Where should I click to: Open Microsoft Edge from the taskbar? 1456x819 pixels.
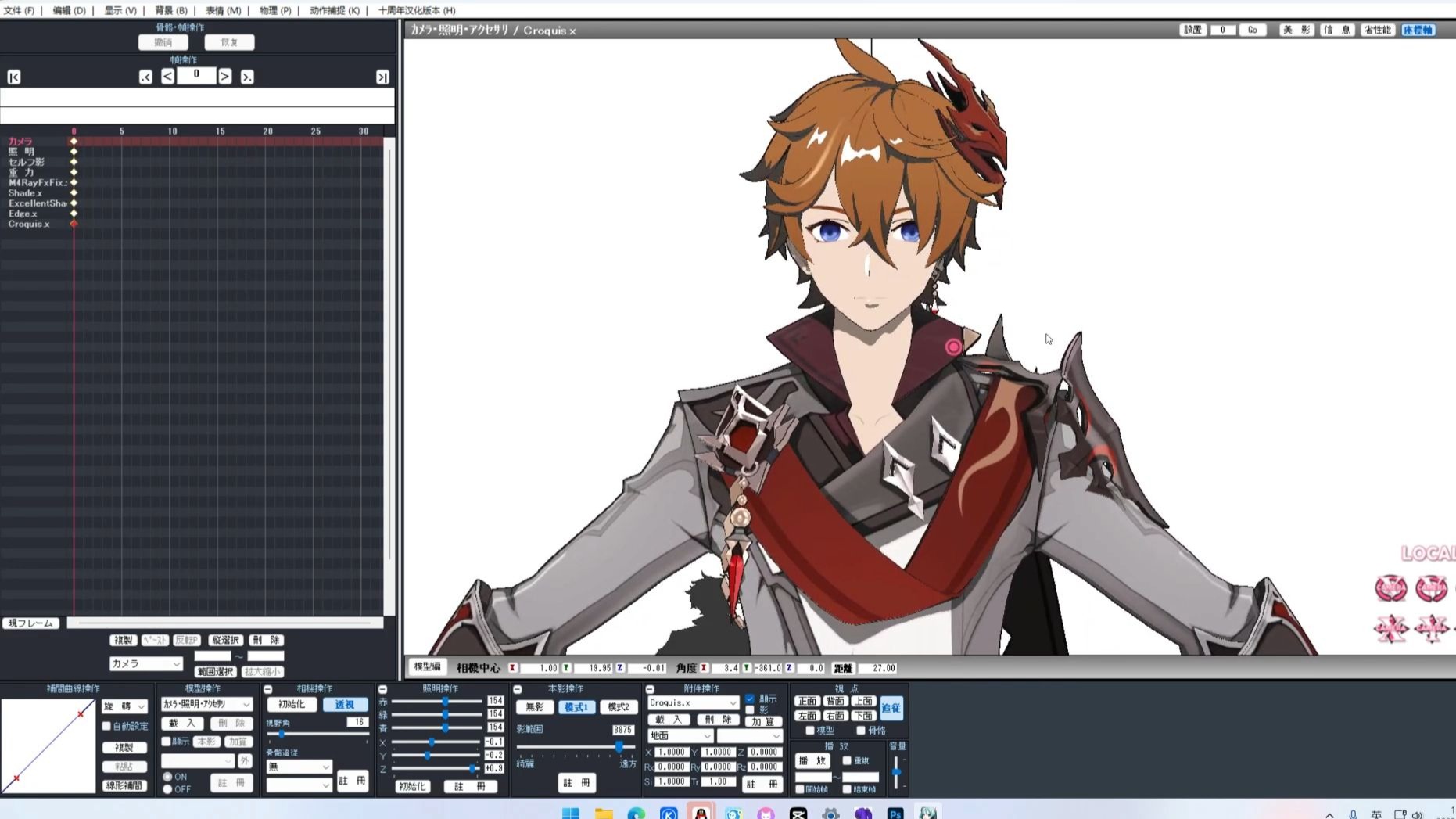click(x=636, y=813)
